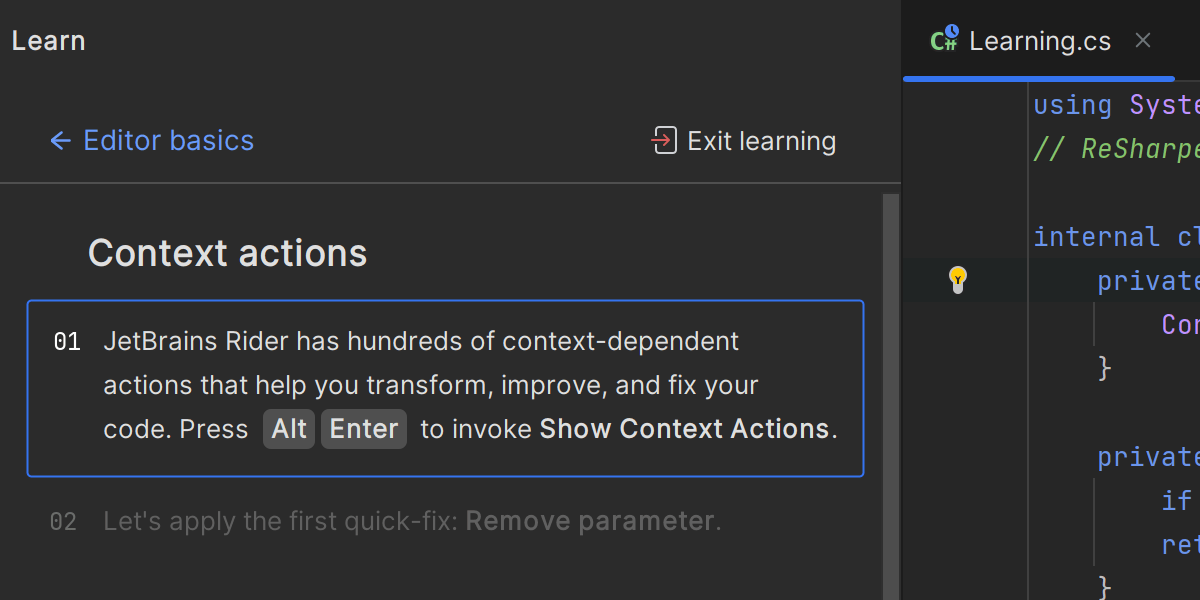The height and width of the screenshot is (600, 1200).
Task: Click the back arrow beside Editor basics
Action: click(60, 141)
